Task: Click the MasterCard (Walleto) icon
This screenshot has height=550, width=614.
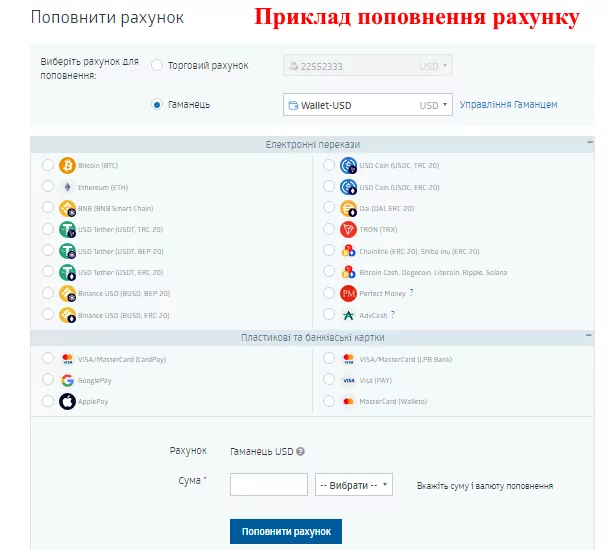Action: 348,401
